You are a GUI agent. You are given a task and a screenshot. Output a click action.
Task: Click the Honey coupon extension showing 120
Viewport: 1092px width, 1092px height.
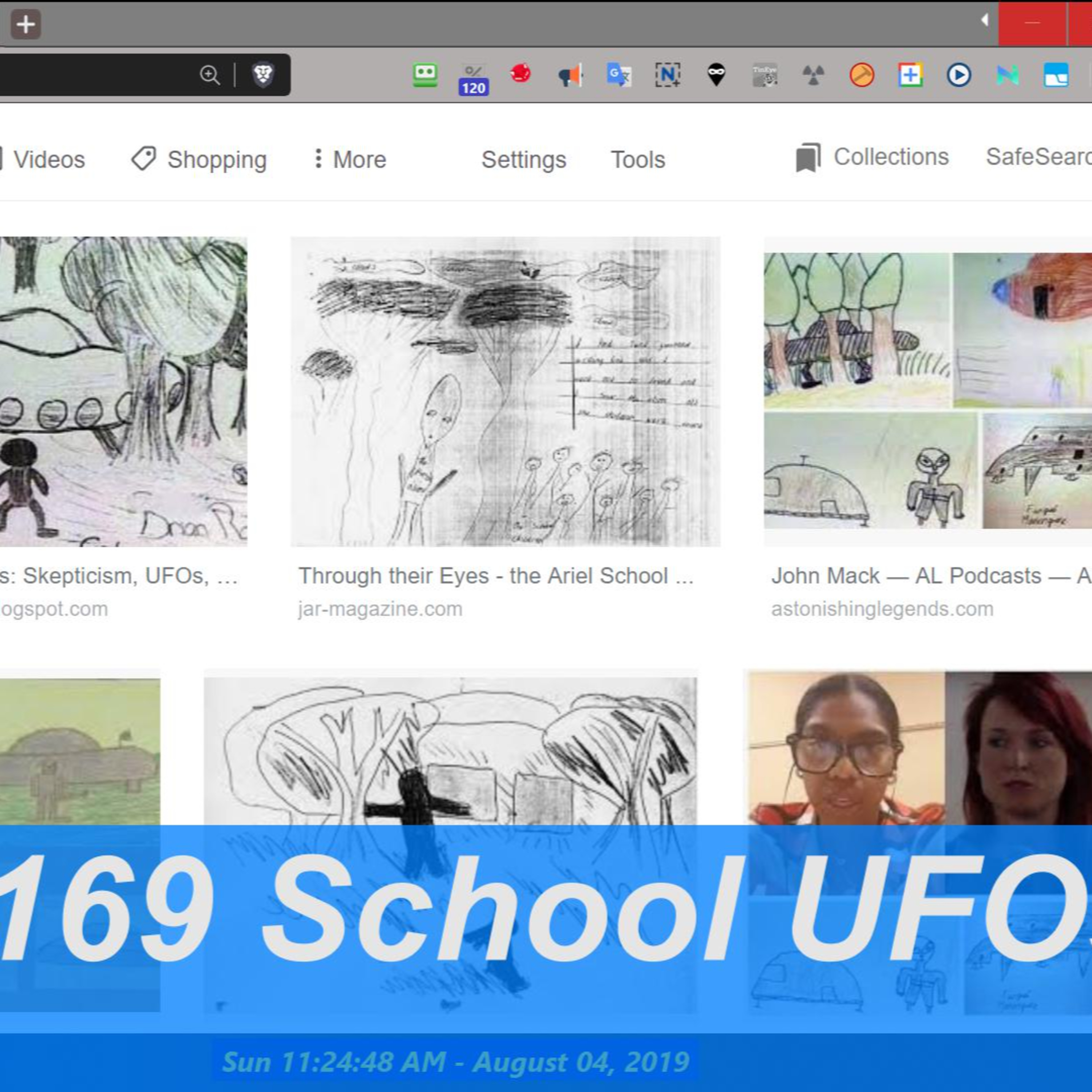[x=473, y=75]
